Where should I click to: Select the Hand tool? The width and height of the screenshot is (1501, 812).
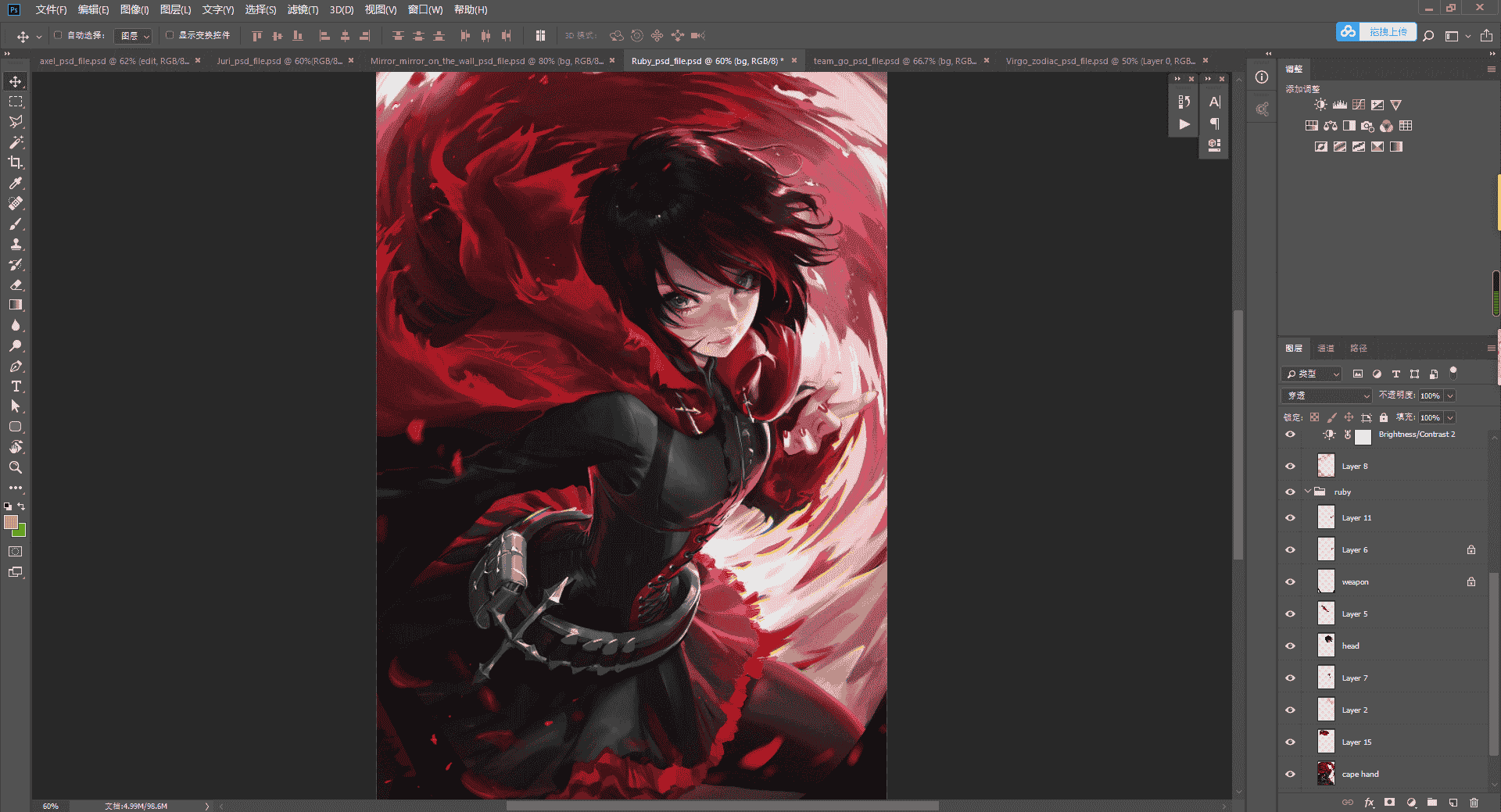[16, 447]
